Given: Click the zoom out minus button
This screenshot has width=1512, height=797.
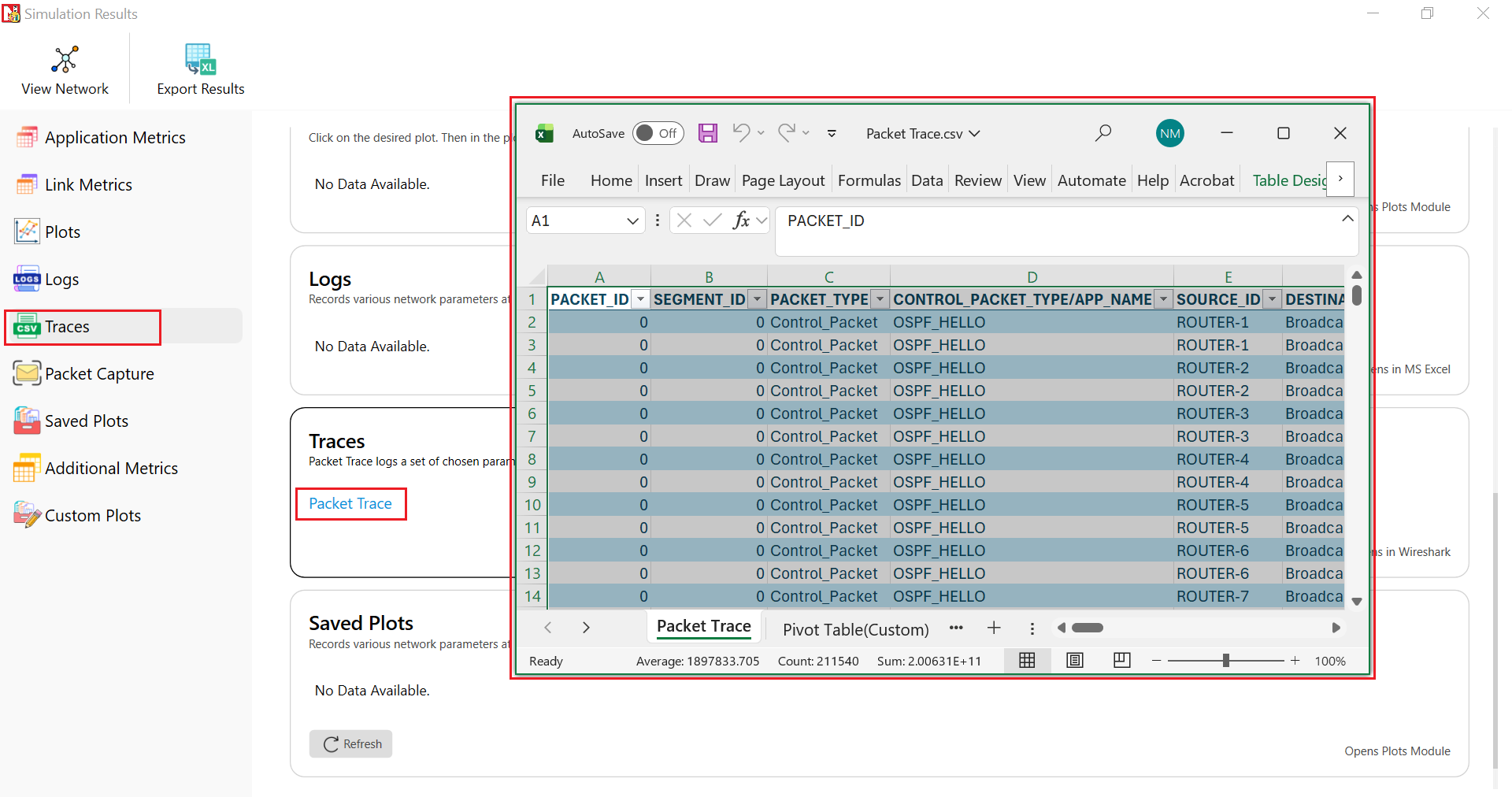Looking at the screenshot, I should tap(1157, 661).
